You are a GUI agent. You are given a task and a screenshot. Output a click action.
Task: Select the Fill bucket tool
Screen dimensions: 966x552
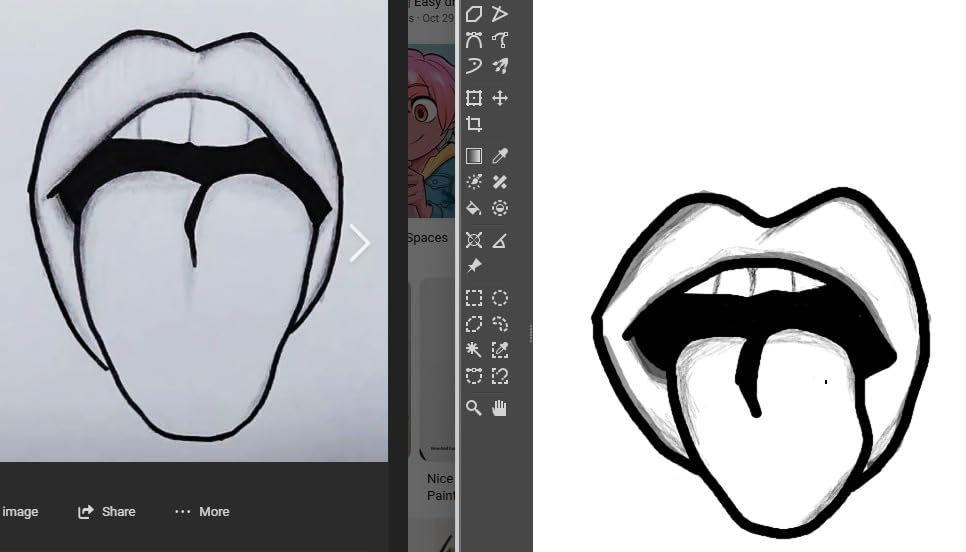pyautogui.click(x=474, y=208)
